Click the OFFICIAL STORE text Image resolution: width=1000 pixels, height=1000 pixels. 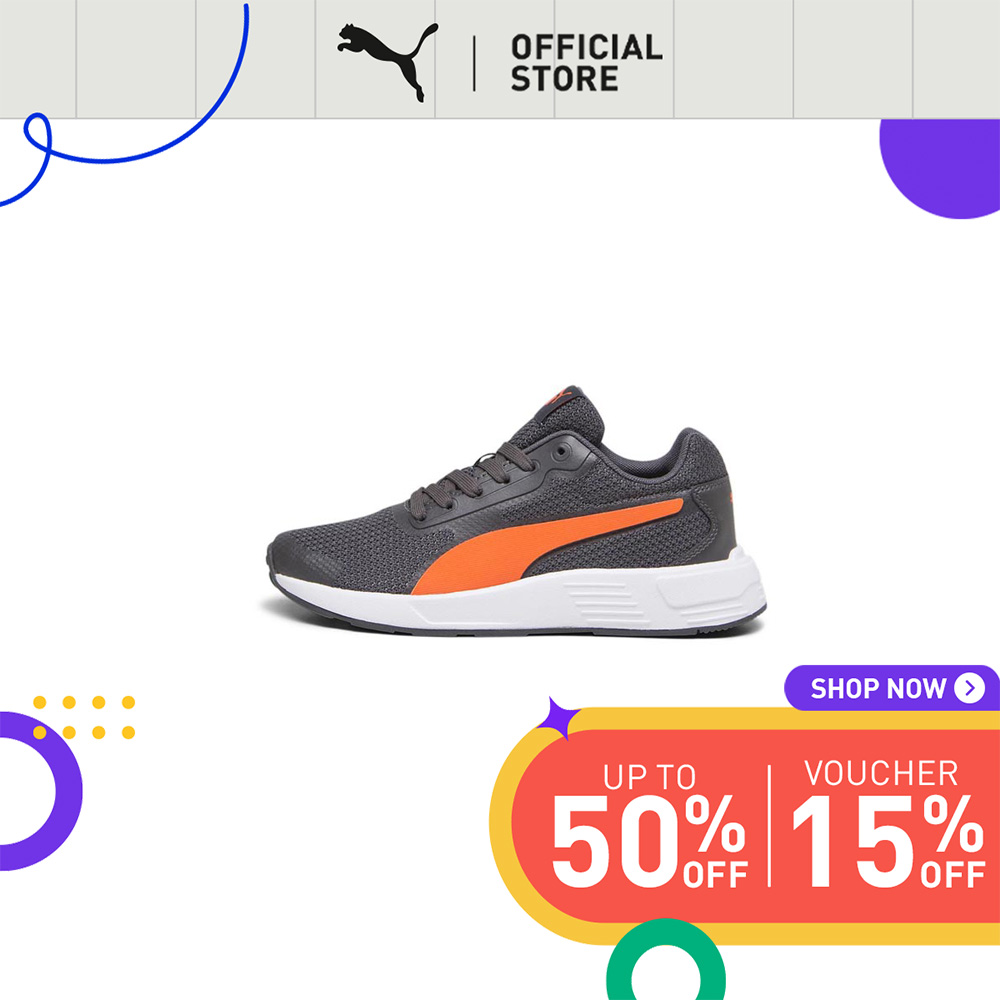[x=587, y=63]
